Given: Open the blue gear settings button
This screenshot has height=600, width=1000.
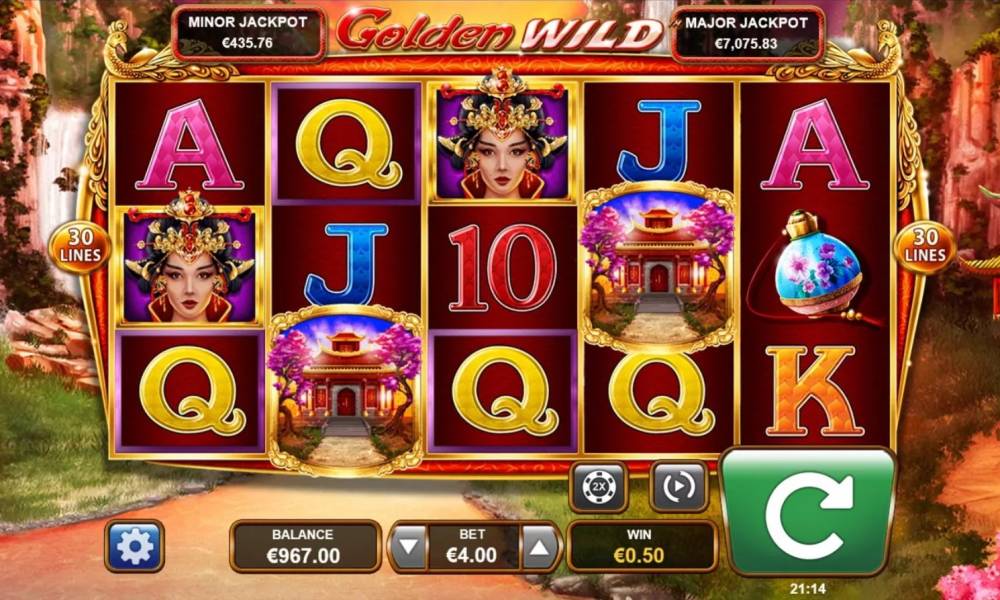Looking at the screenshot, I should (x=135, y=546).
